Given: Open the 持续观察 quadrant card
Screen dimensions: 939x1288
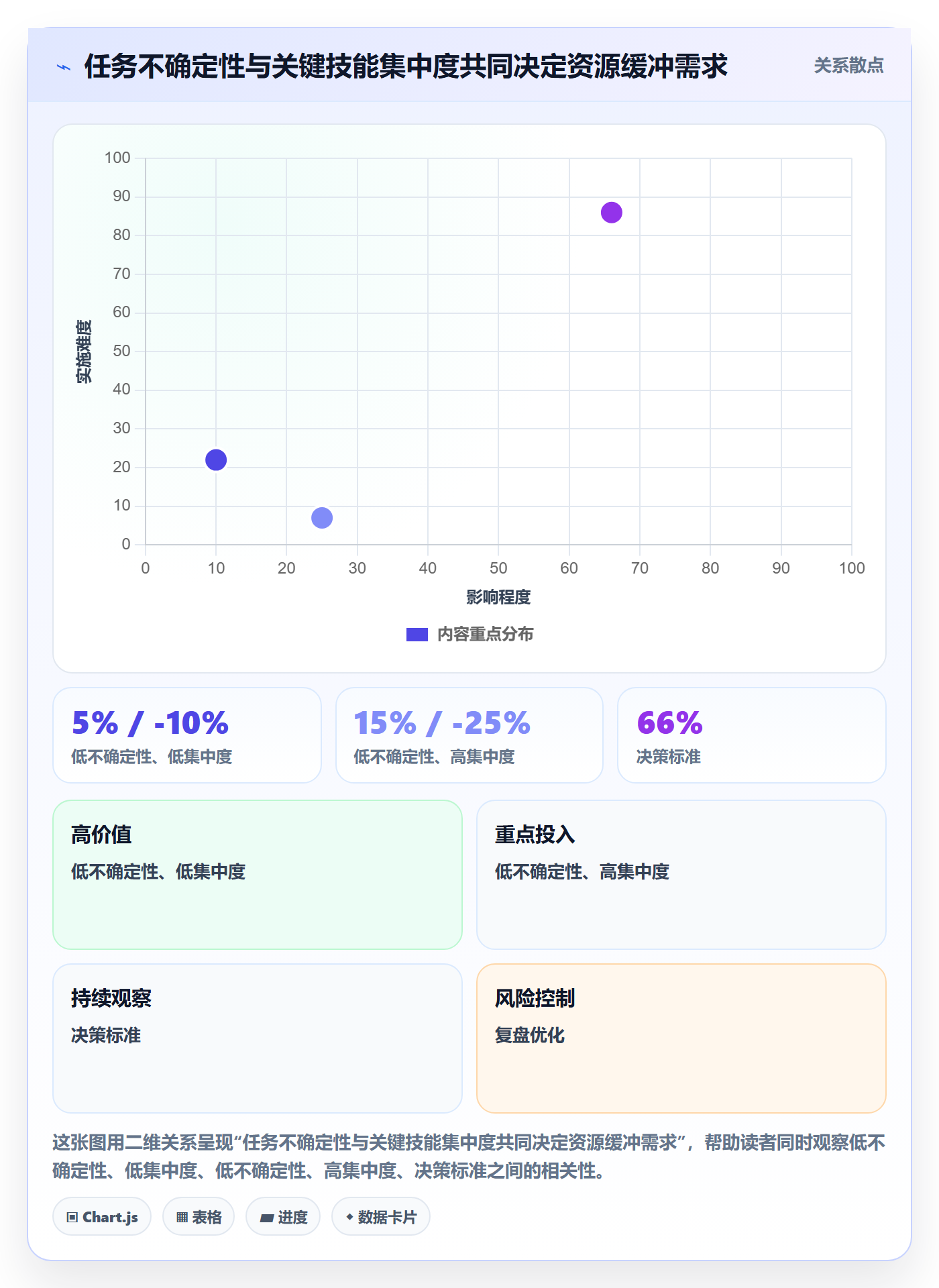Looking at the screenshot, I should 258,1038.
